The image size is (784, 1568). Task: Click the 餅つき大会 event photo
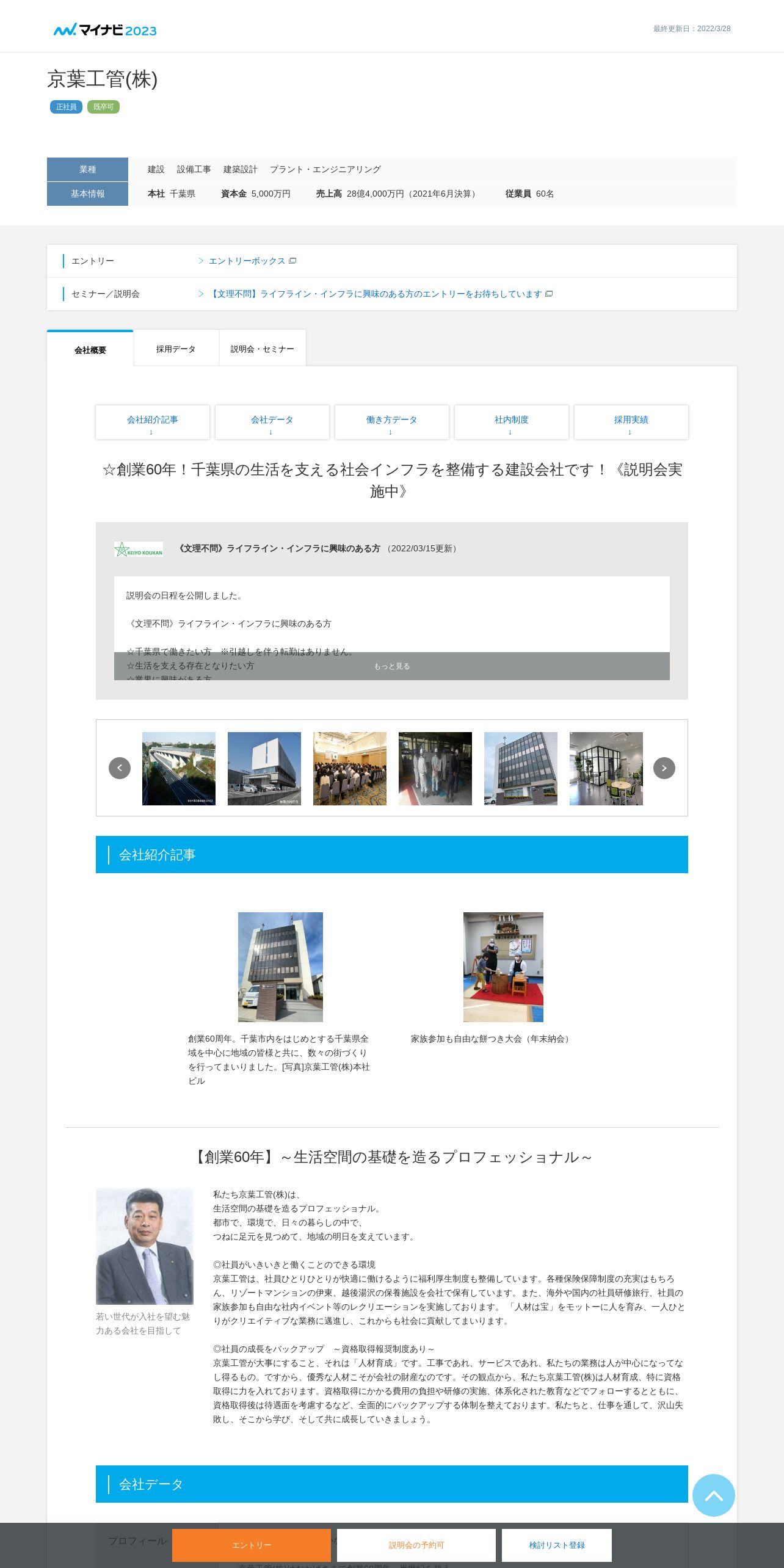coord(503,967)
